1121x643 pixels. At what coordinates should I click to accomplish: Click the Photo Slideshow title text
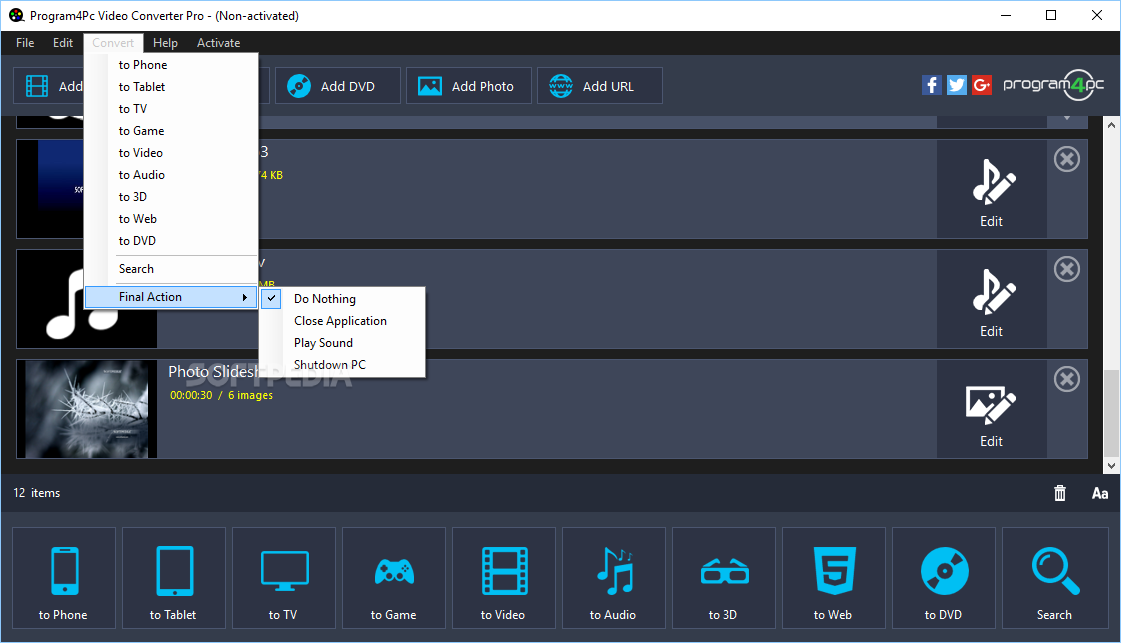point(212,372)
